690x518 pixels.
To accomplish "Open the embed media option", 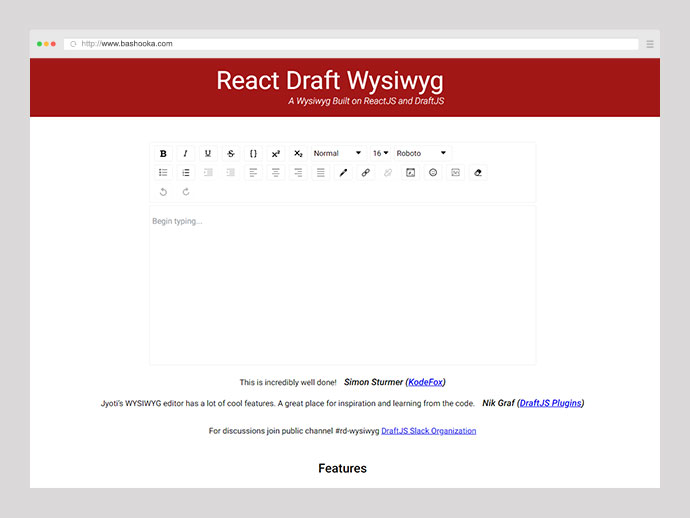I will [411, 173].
